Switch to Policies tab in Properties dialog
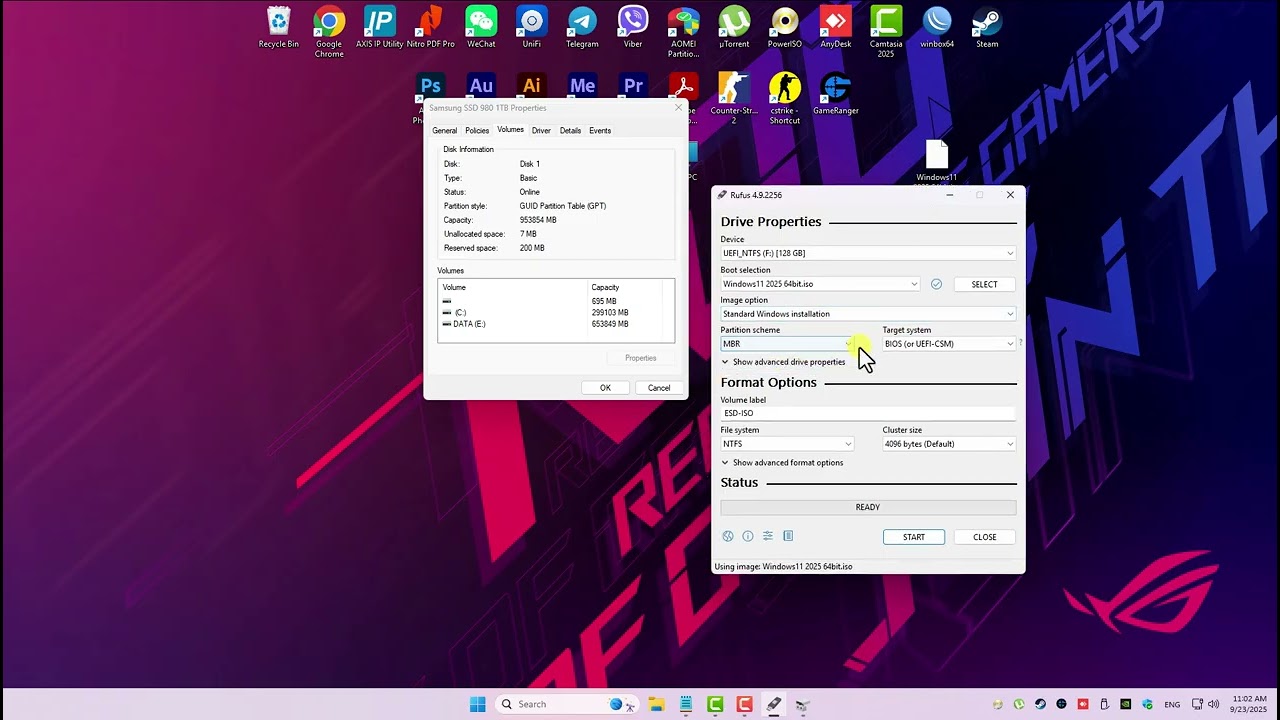Screen dimensions: 1280x720 pyautogui.click(x=477, y=131)
